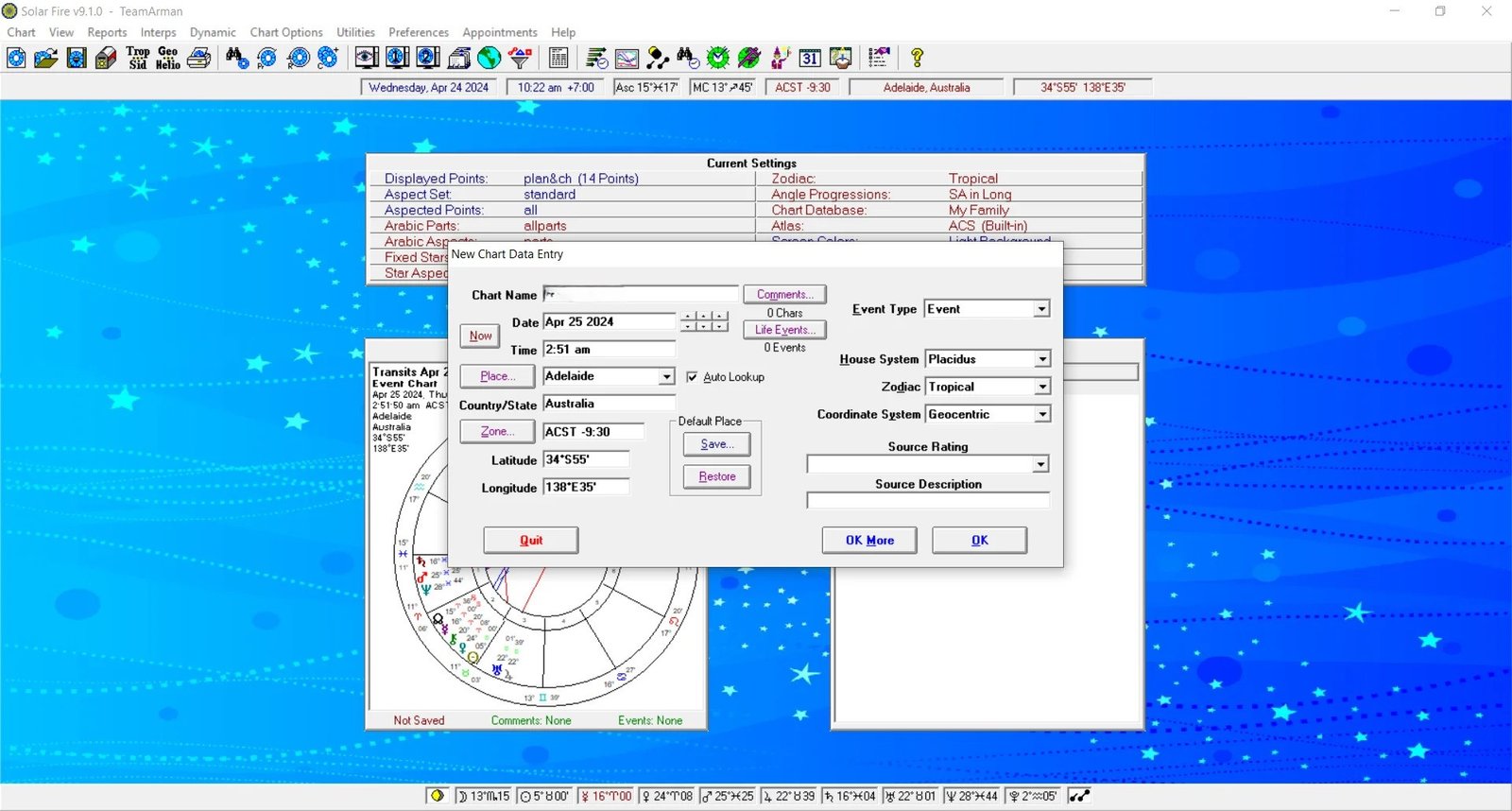This screenshot has width=1512, height=811.
Task: Click the yellow circle icon in the bottom bar
Action: (x=438, y=796)
